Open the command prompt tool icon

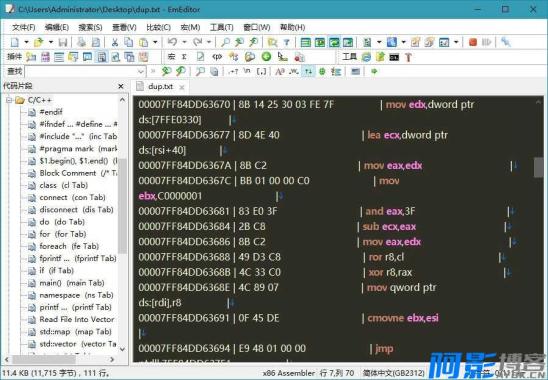[x=394, y=57]
